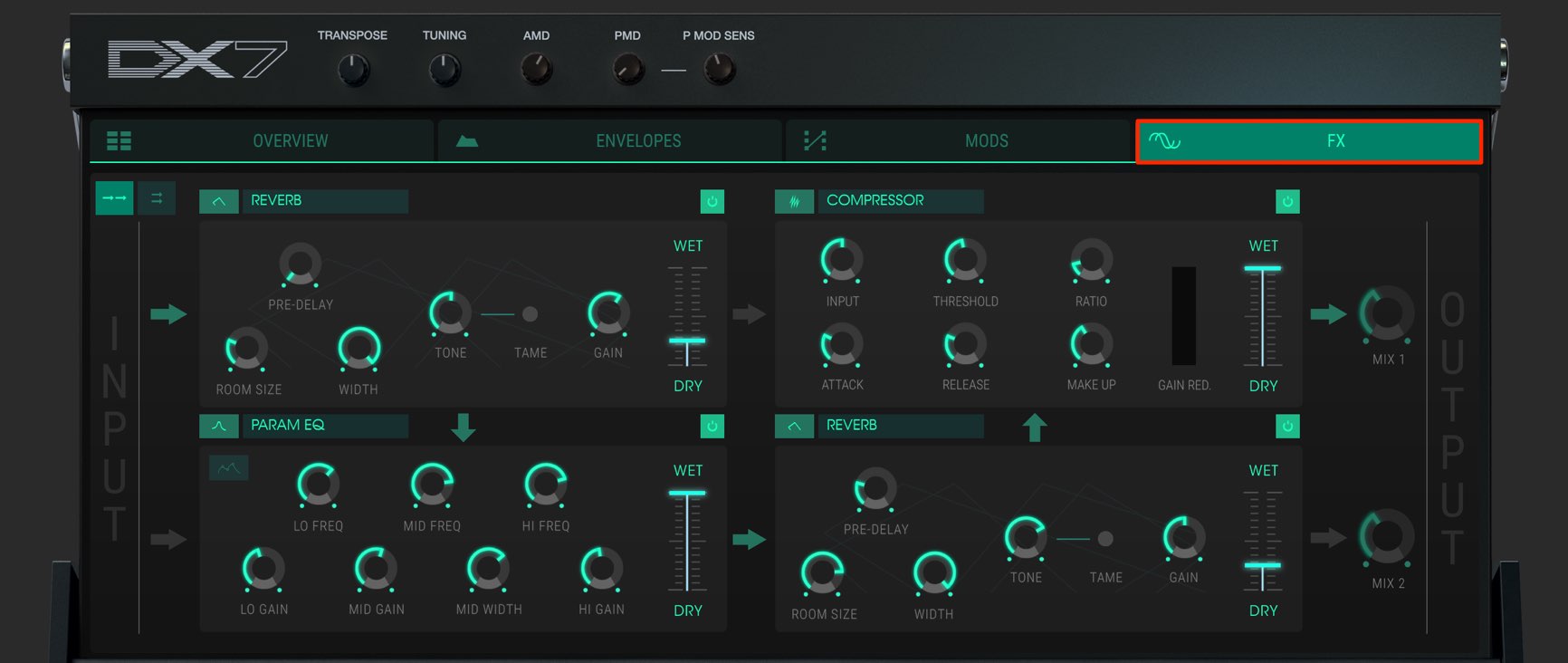Click the reverb type icon in top-left slot
This screenshot has height=663, width=1568.
(x=219, y=201)
